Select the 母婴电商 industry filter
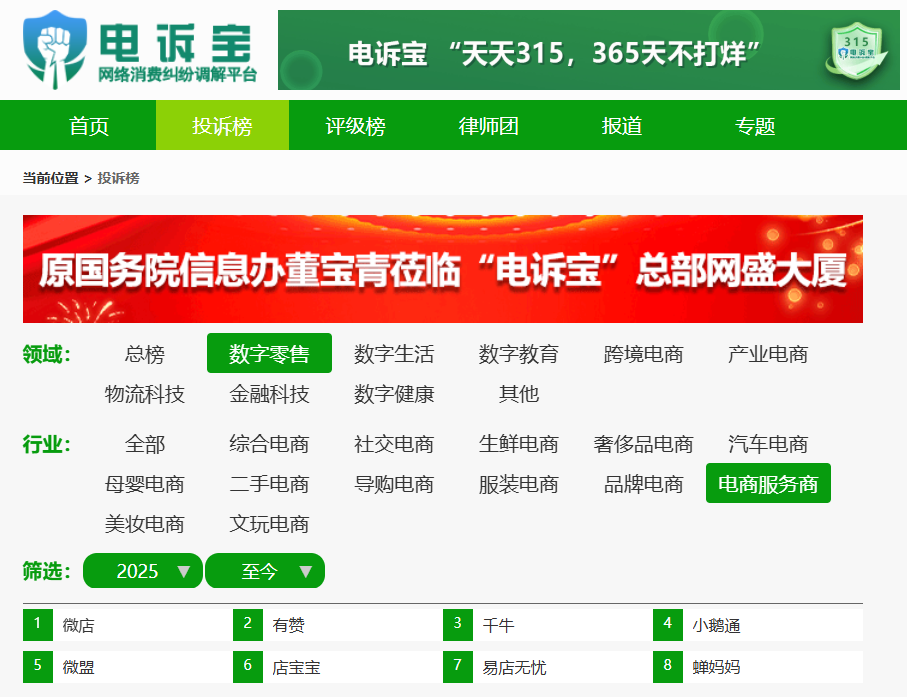The height and width of the screenshot is (697, 907). tap(145, 484)
